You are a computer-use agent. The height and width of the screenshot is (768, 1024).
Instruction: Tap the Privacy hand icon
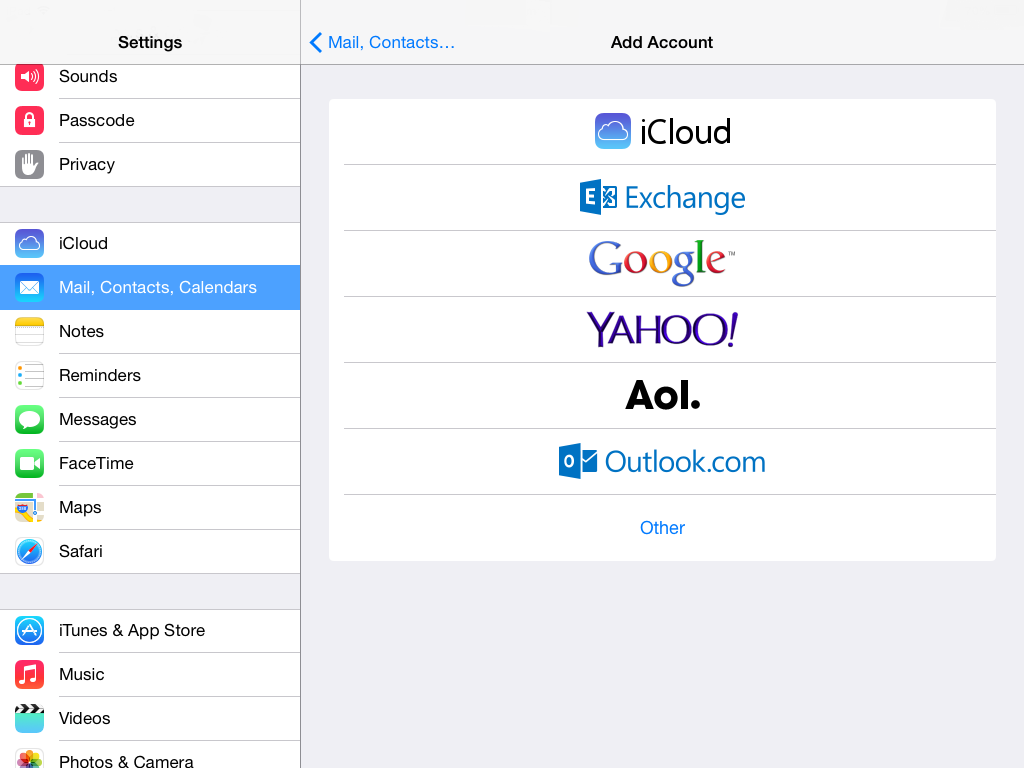tap(29, 165)
